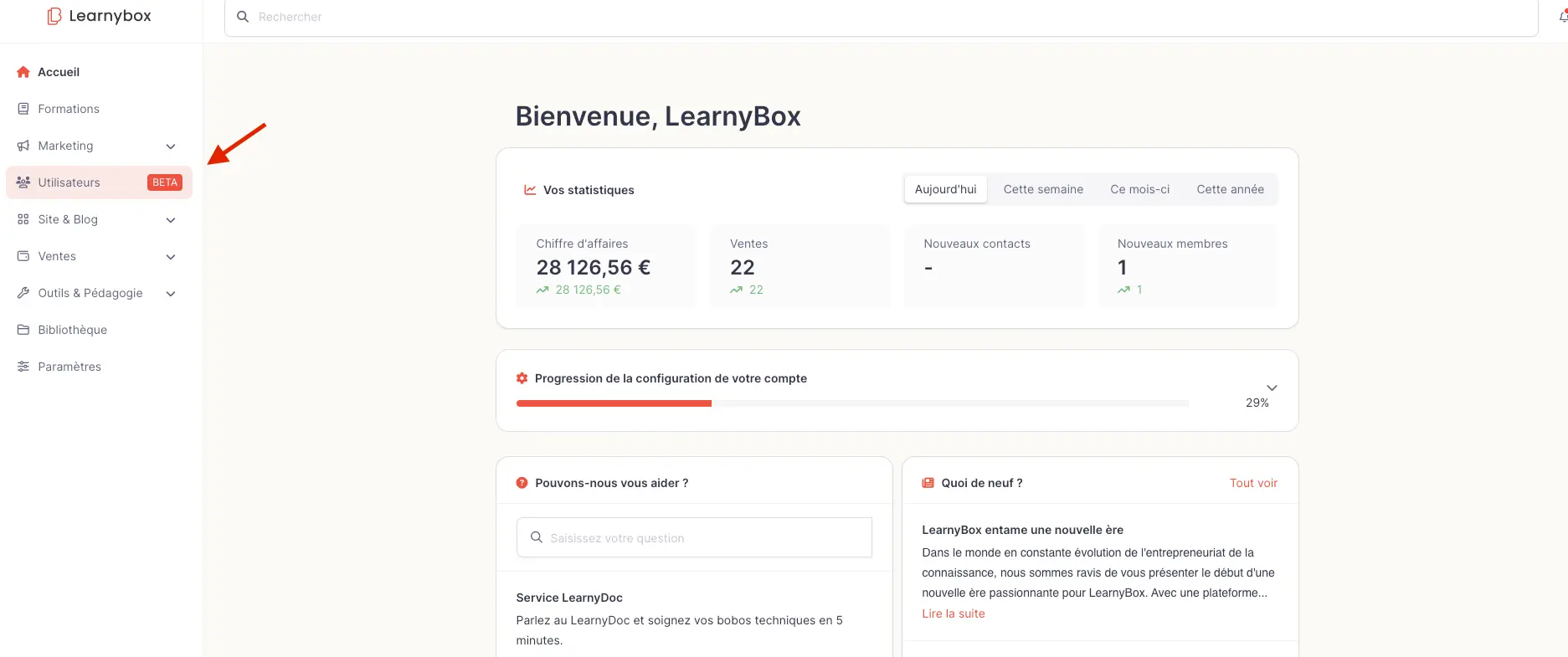Click the Bibliothèque folder icon
1568x657 pixels.
tap(23, 330)
